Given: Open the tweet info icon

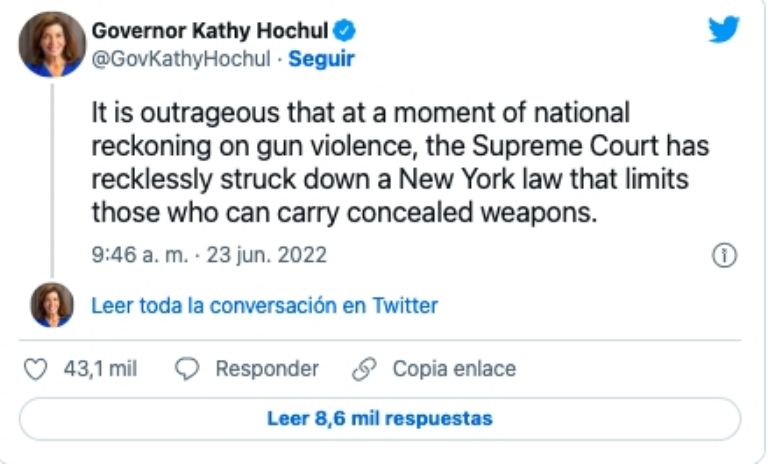Looking at the screenshot, I should [724, 256].
